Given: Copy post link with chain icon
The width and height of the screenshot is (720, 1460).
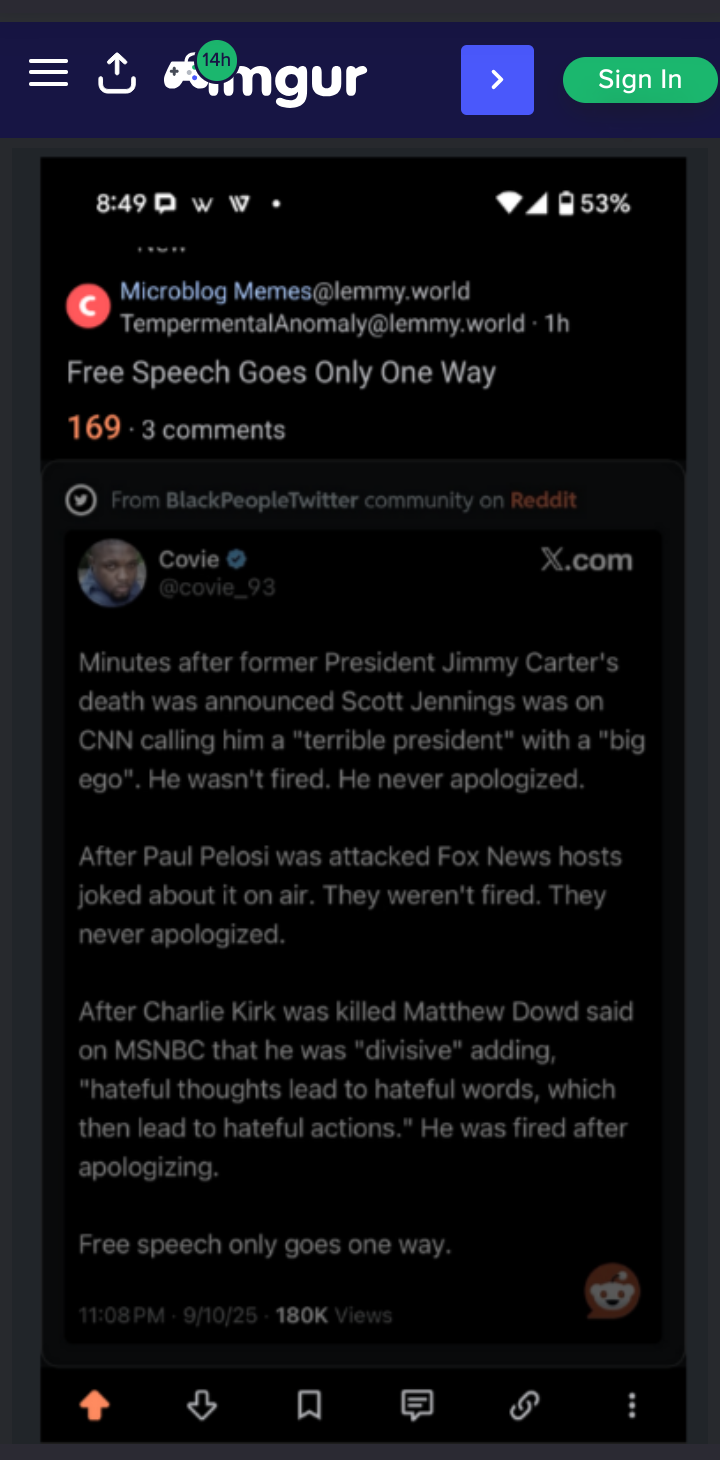Looking at the screenshot, I should 525,1406.
